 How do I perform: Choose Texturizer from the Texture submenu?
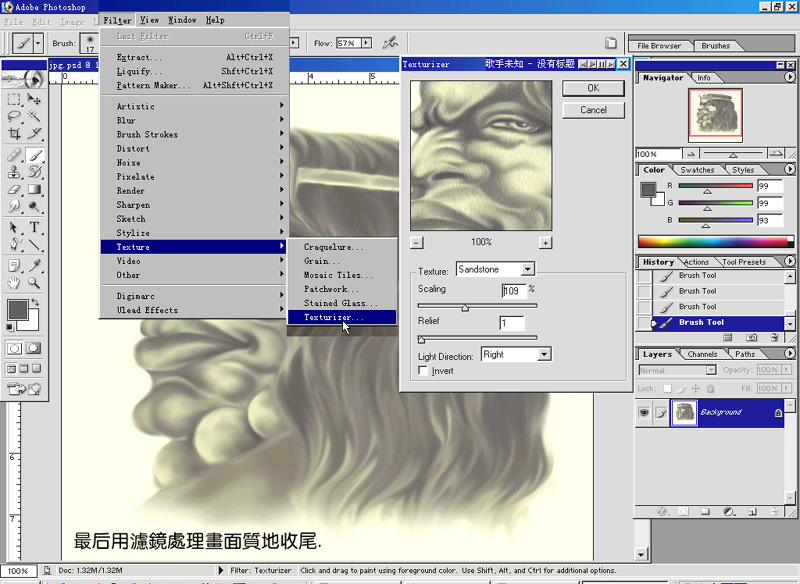[342, 317]
